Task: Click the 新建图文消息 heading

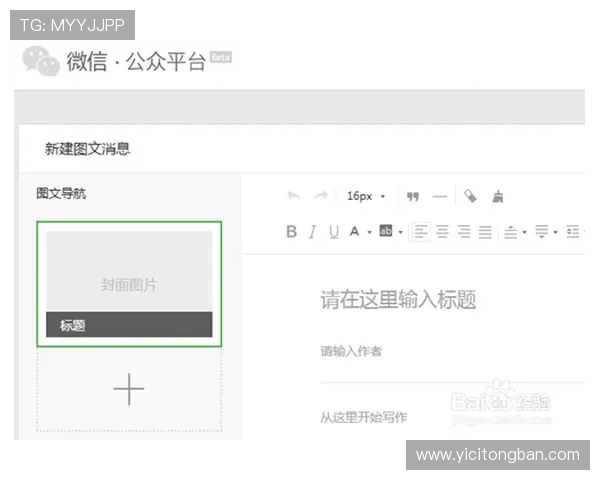Action: pos(88,149)
